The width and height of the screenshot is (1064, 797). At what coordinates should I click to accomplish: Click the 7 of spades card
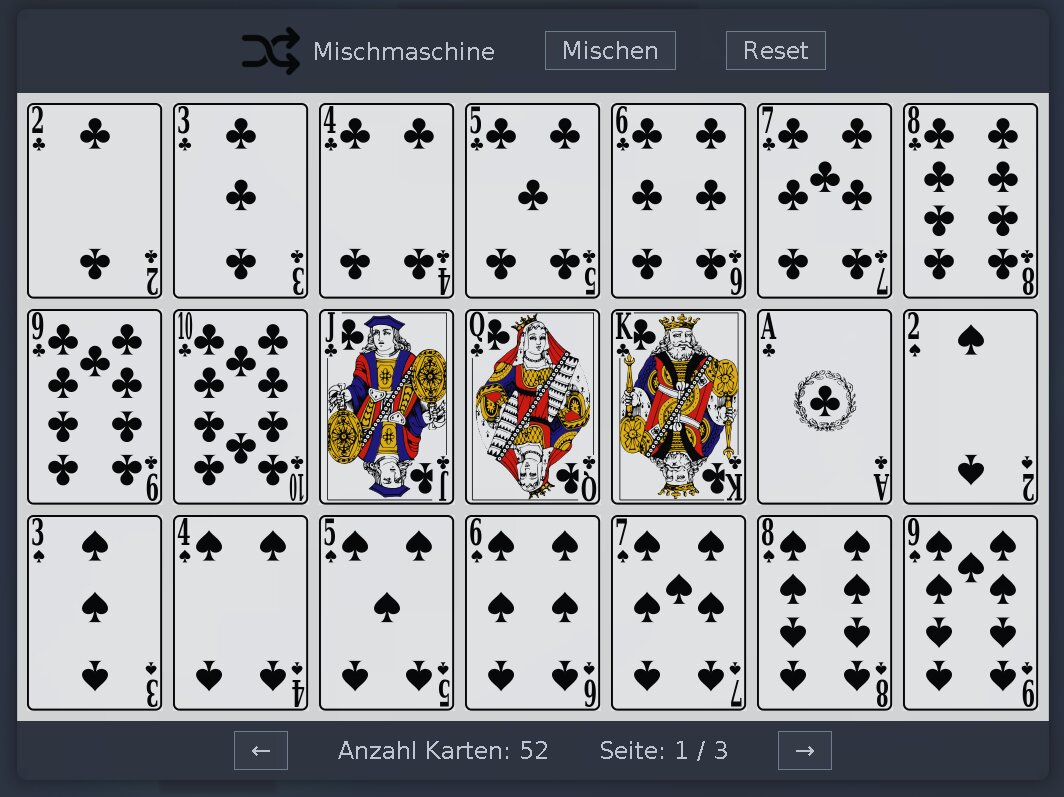[679, 613]
